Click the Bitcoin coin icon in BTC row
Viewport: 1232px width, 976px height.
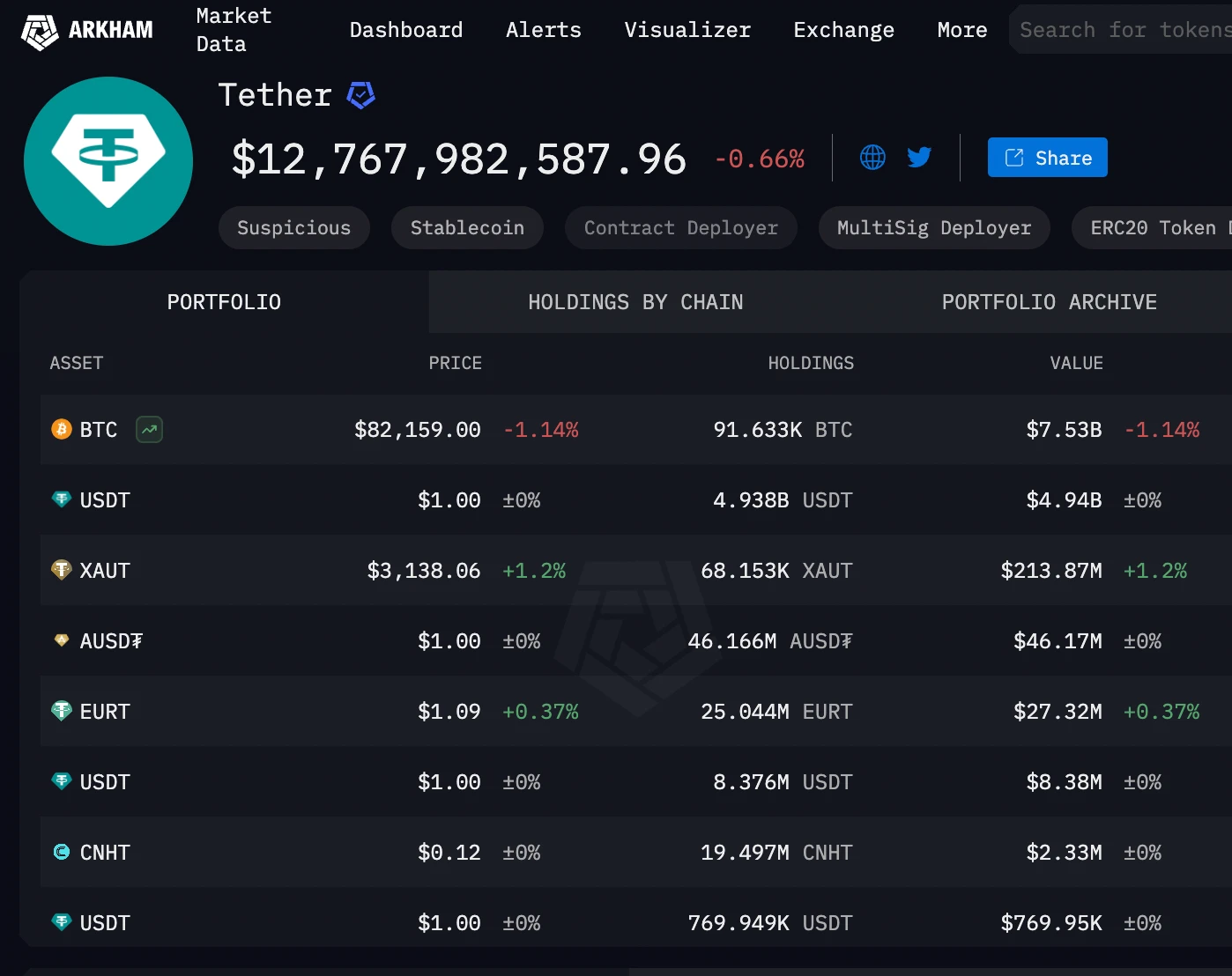(x=62, y=429)
